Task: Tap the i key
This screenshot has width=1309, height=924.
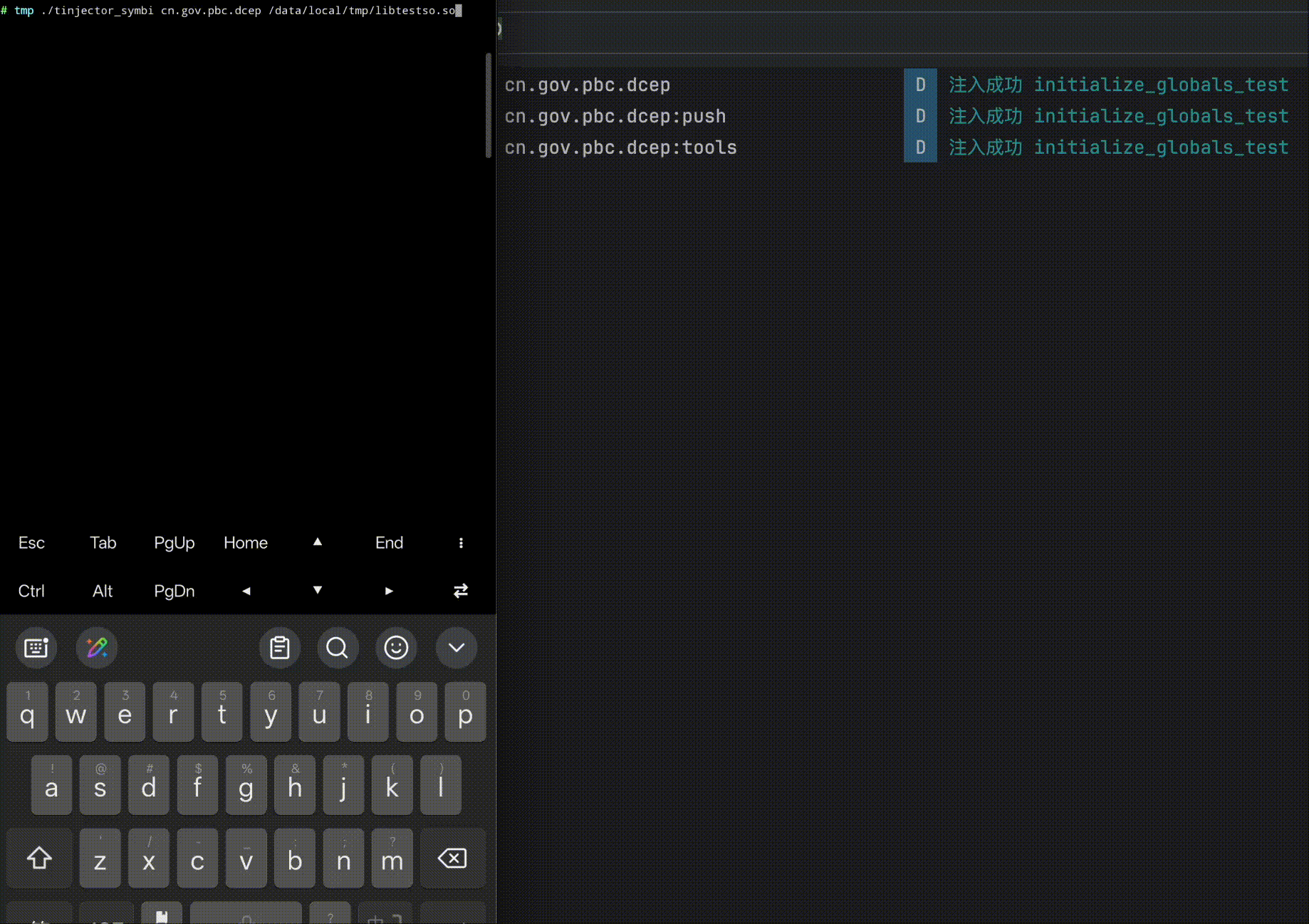Action: pos(368,712)
